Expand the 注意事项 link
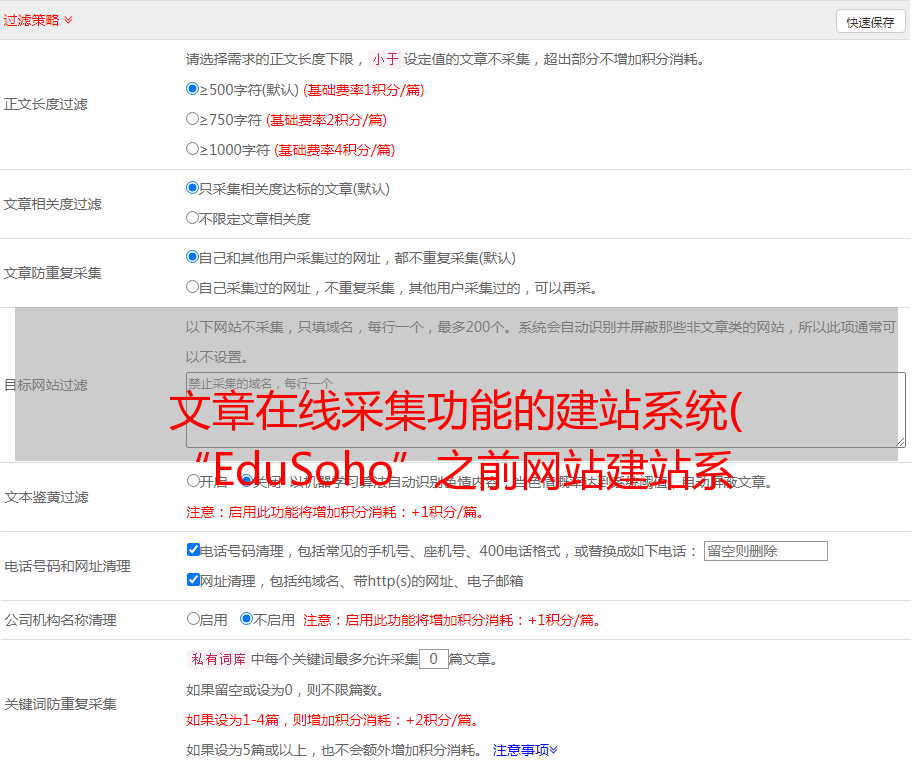 pos(525,751)
